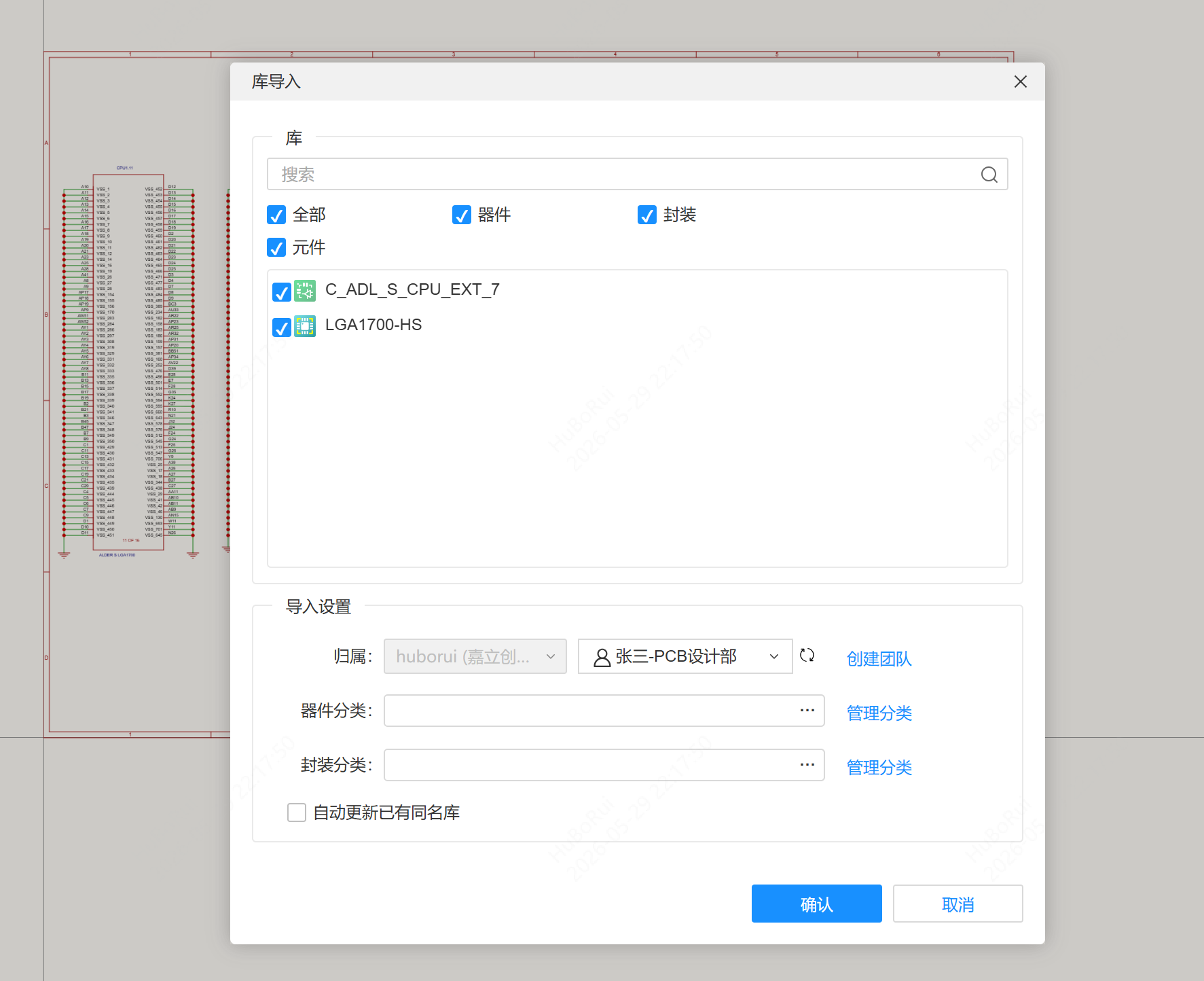Viewport: 1204px width, 981px height.
Task: Toggle the 全部 checkbox
Action: (x=276, y=215)
